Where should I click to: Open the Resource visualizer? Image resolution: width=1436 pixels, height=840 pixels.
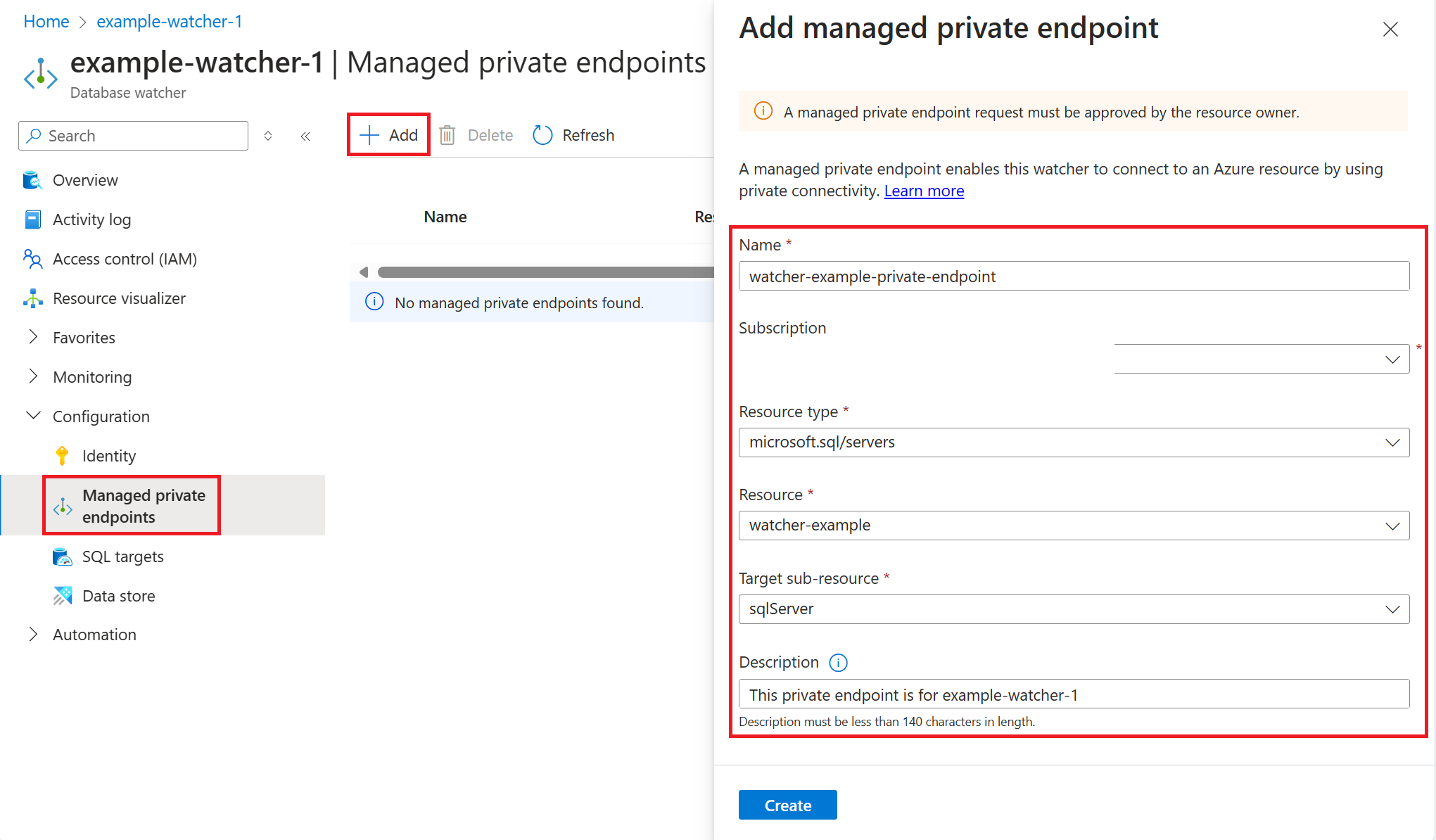pos(118,298)
